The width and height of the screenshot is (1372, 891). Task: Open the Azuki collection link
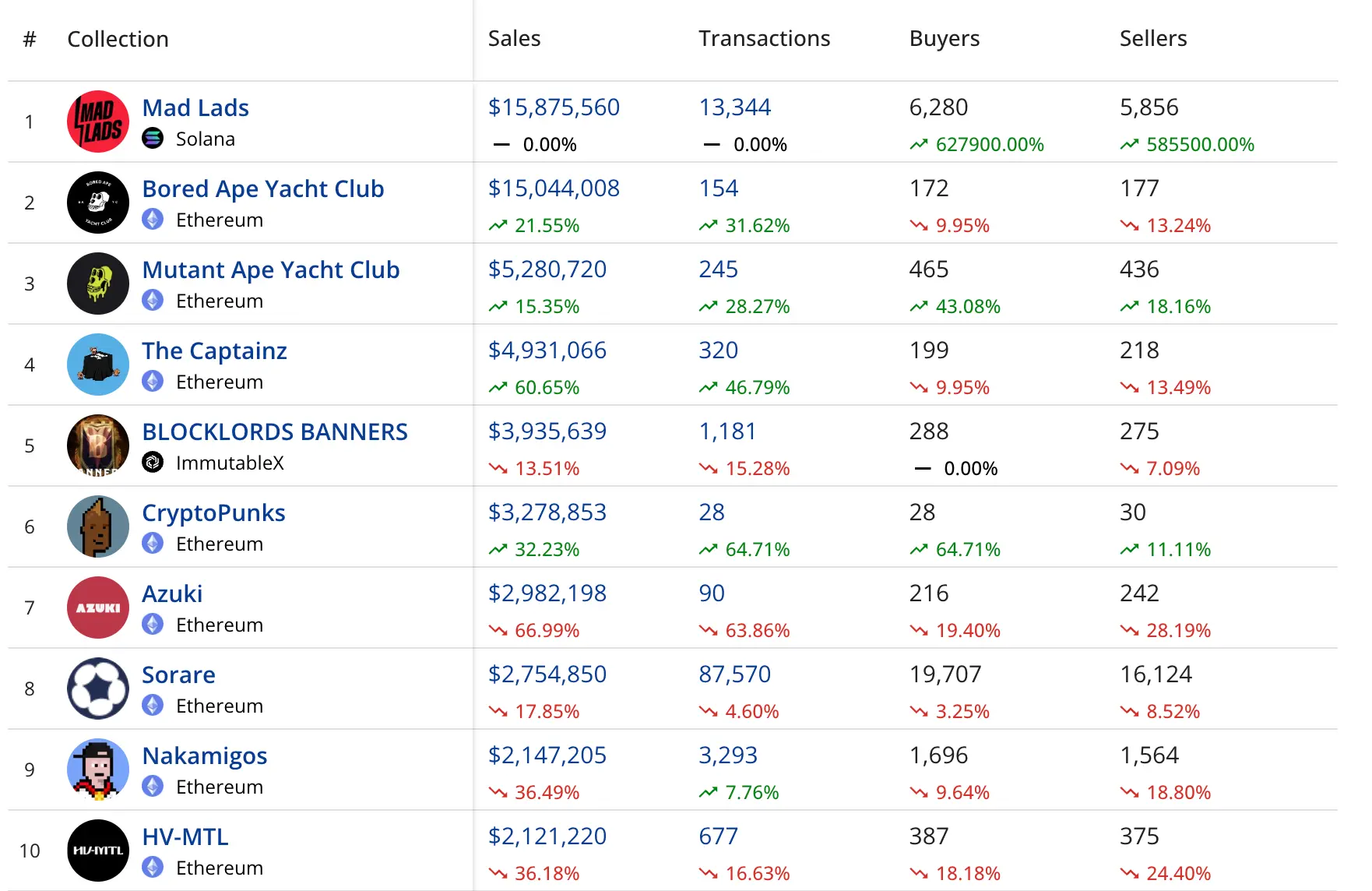pos(172,593)
